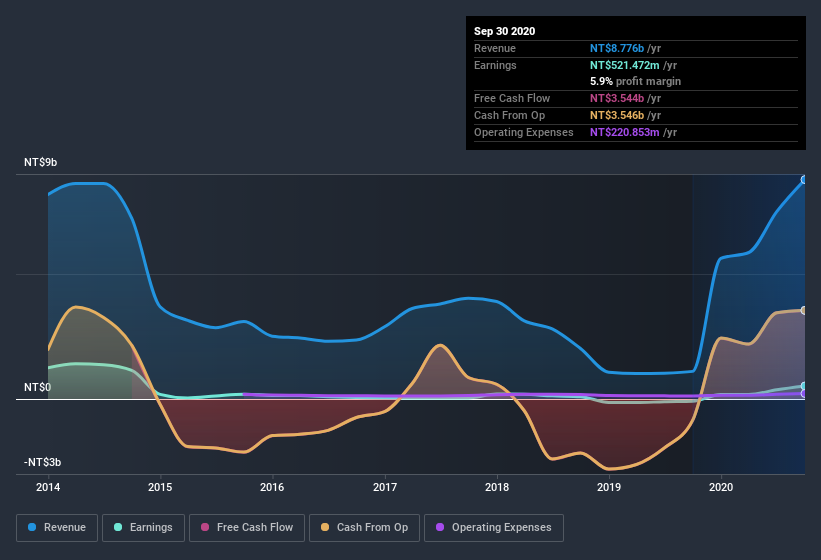This screenshot has height=560, width=821.
Task: Click the 2017 x-axis label
Action: point(385,487)
